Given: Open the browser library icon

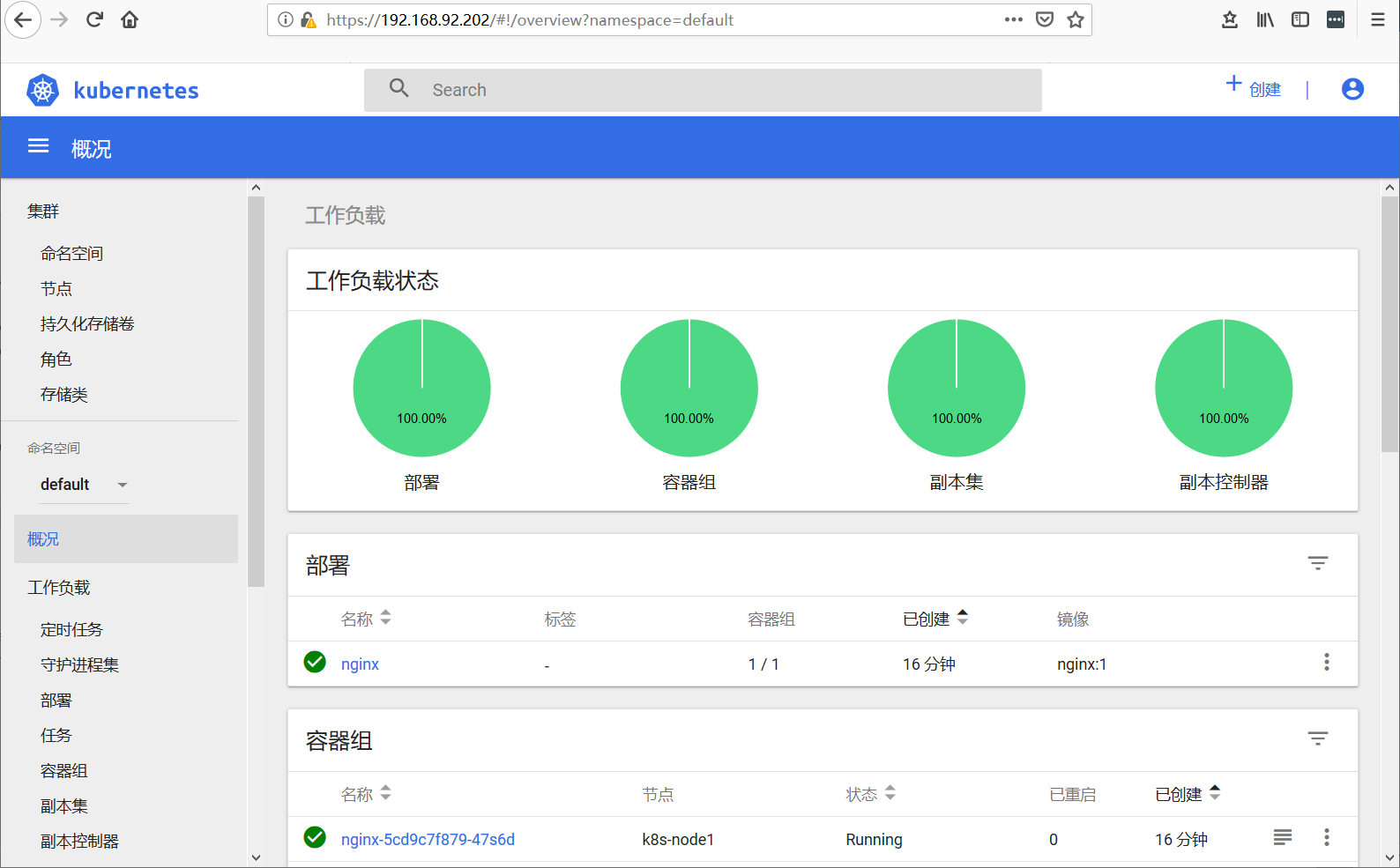Looking at the screenshot, I should tap(1265, 19).
